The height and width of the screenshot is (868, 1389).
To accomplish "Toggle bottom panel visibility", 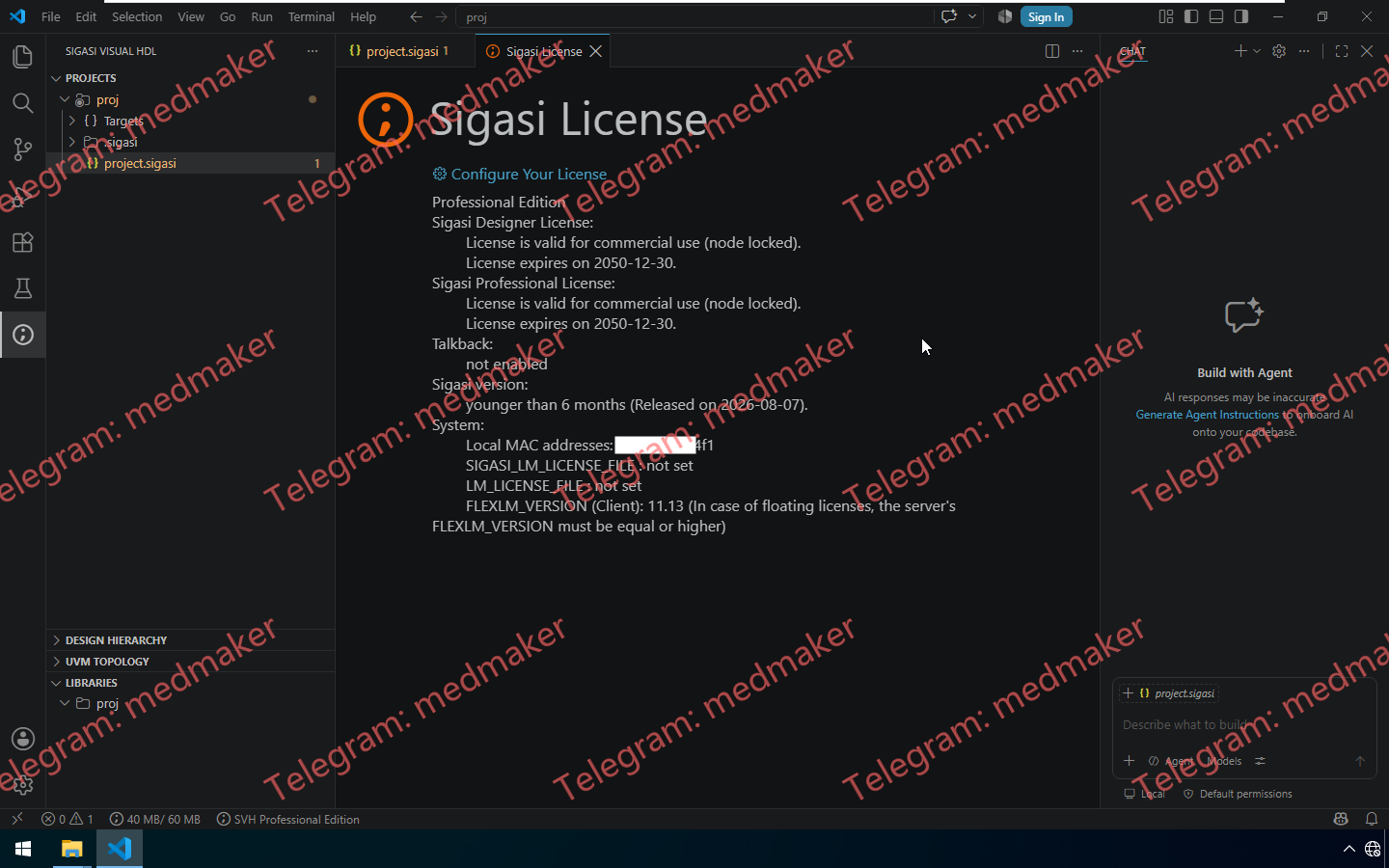I will pyautogui.click(x=1216, y=16).
